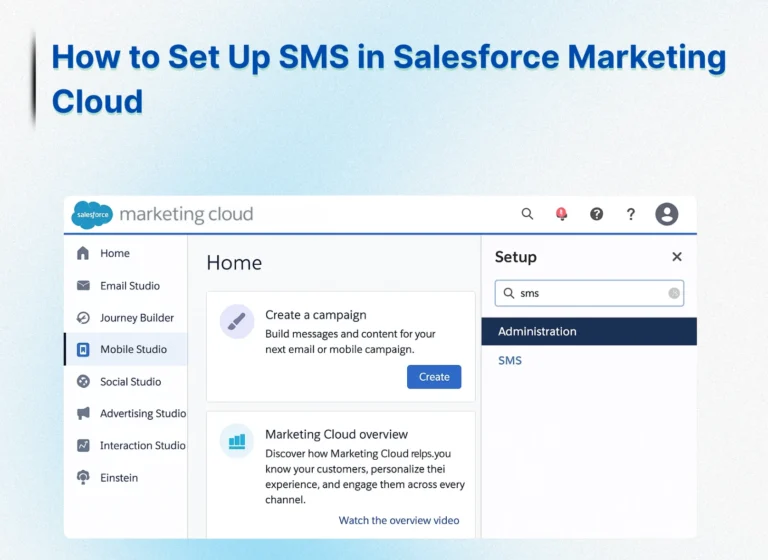Viewport: 768px width, 560px height.
Task: Click the Create a campaign title
Action: pos(316,315)
